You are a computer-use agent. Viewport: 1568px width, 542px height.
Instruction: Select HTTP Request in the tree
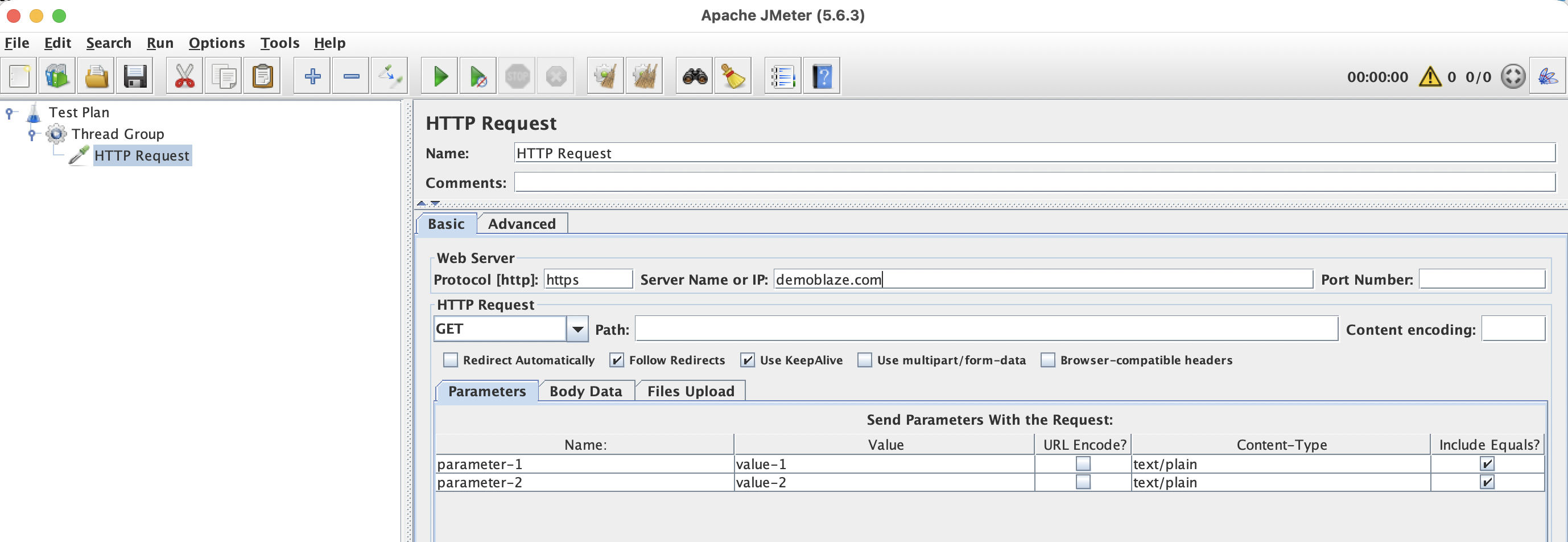point(142,156)
